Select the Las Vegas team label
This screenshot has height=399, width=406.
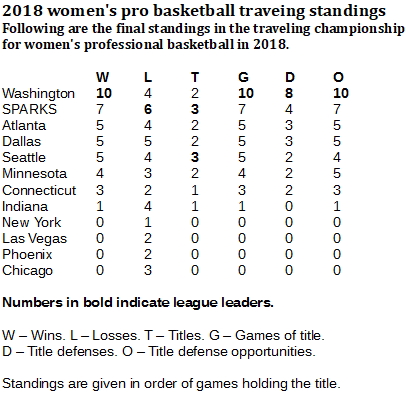34,239
